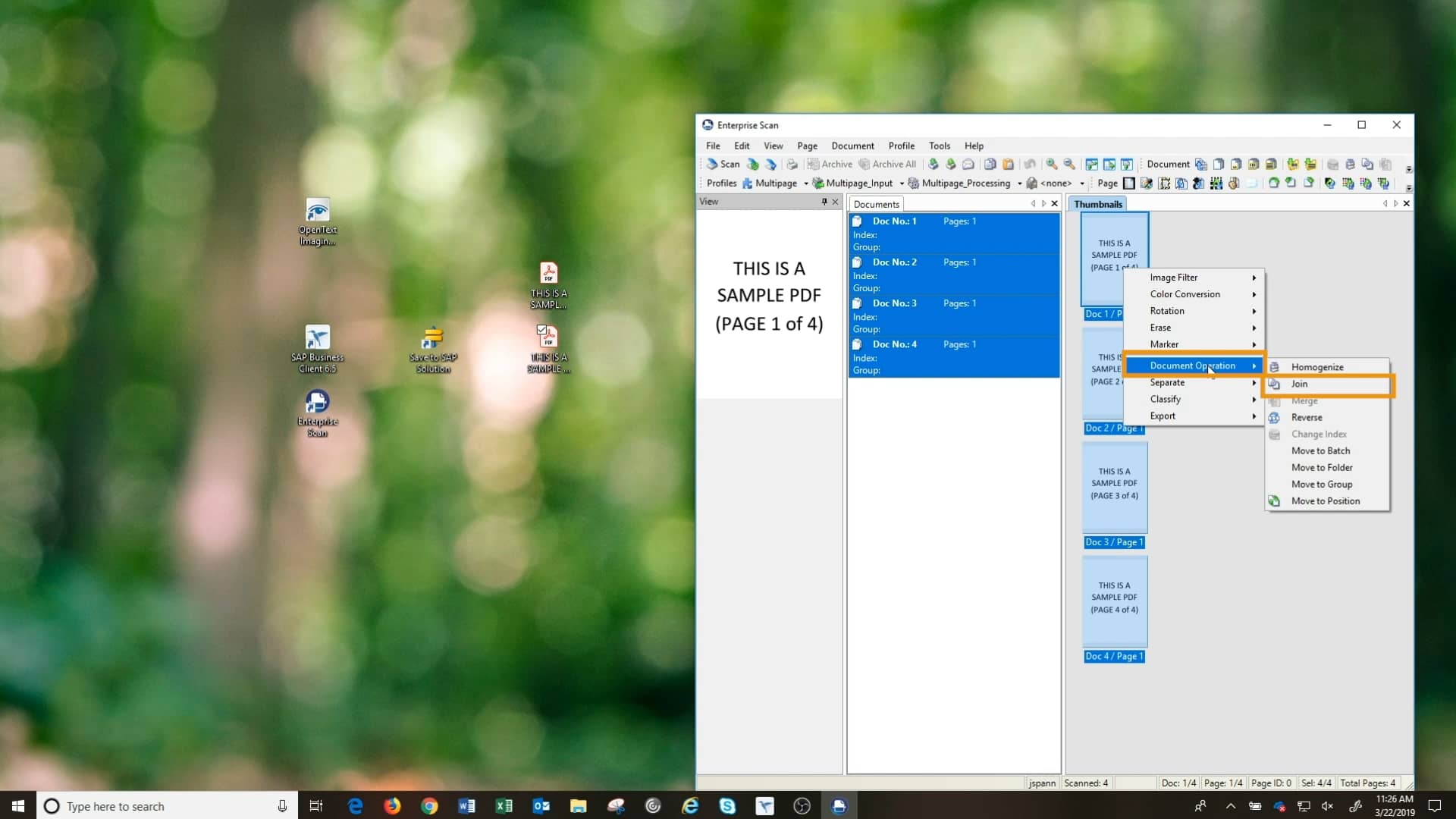Image resolution: width=1456 pixels, height=819 pixels.
Task: Click the Archive All toolbar icon
Action: pos(888,164)
